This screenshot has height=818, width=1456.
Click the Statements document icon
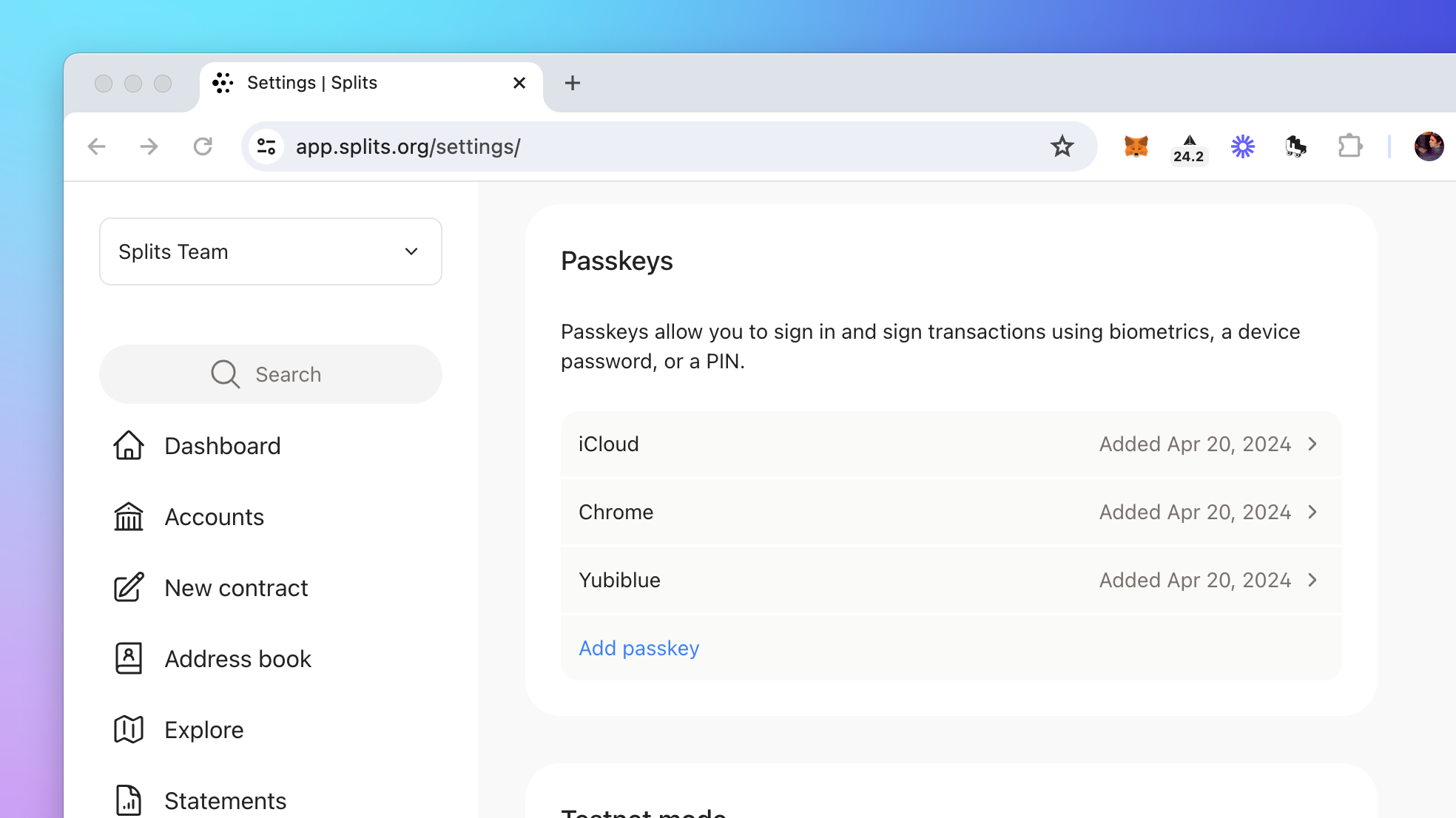click(129, 800)
